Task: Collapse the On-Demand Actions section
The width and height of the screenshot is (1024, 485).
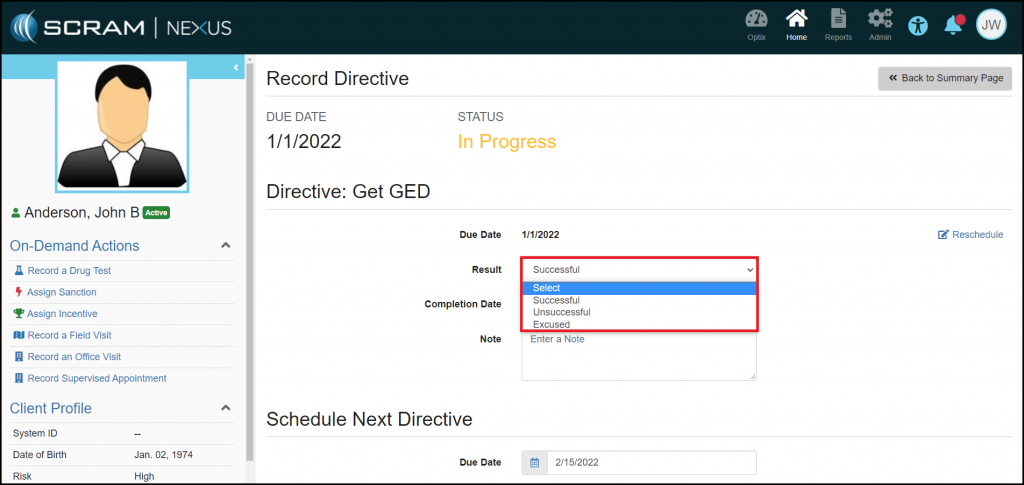Action: point(225,246)
